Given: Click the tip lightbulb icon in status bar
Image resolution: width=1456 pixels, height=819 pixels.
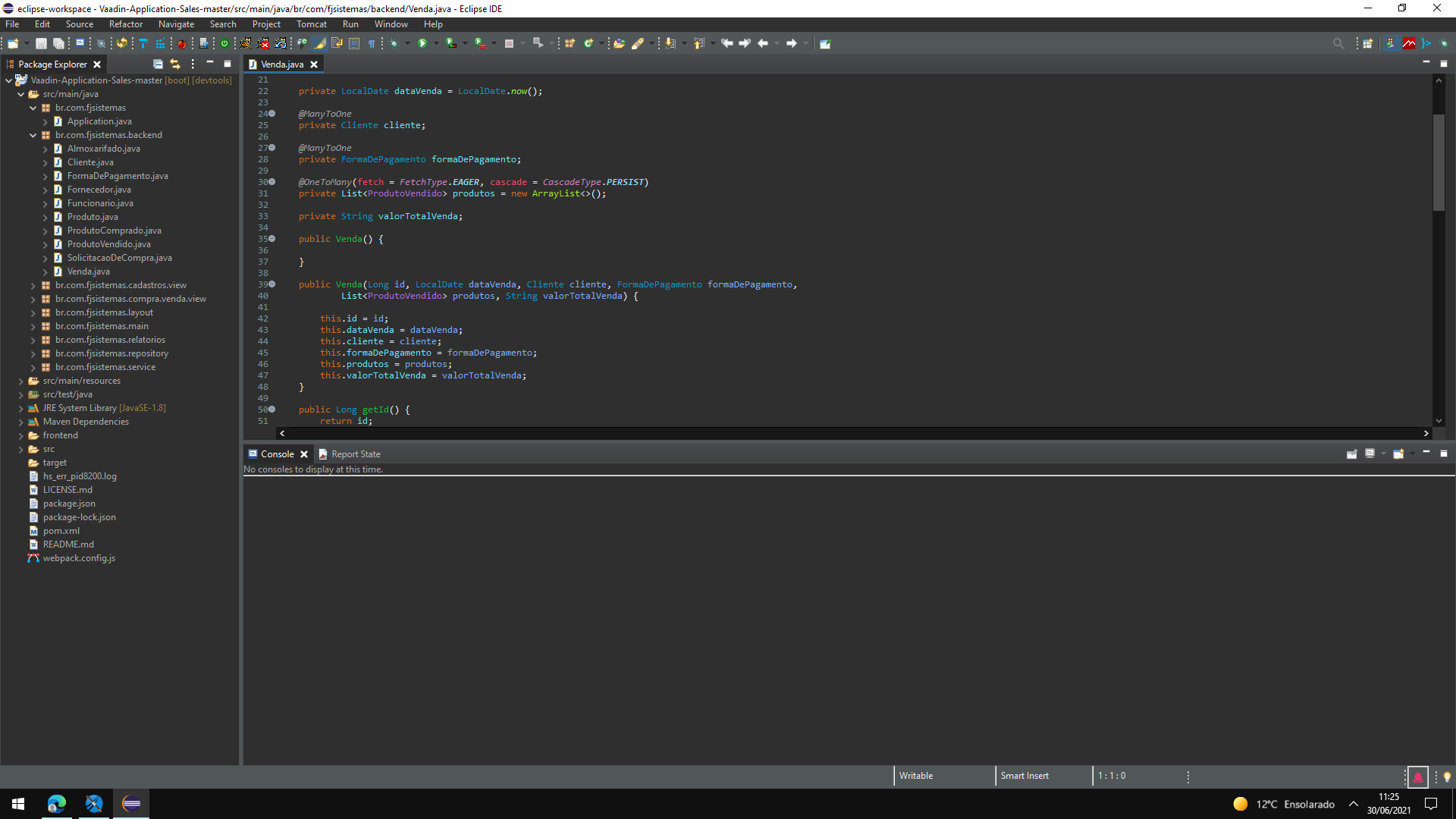Looking at the screenshot, I should click(1447, 777).
